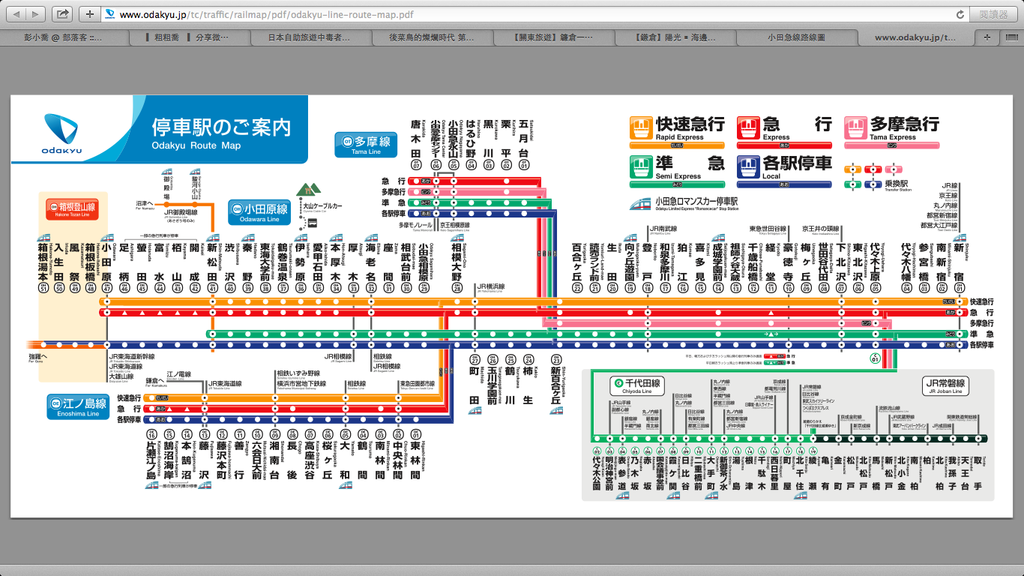Click the red Express train legend icon
1024x576 pixels.
click(x=748, y=127)
